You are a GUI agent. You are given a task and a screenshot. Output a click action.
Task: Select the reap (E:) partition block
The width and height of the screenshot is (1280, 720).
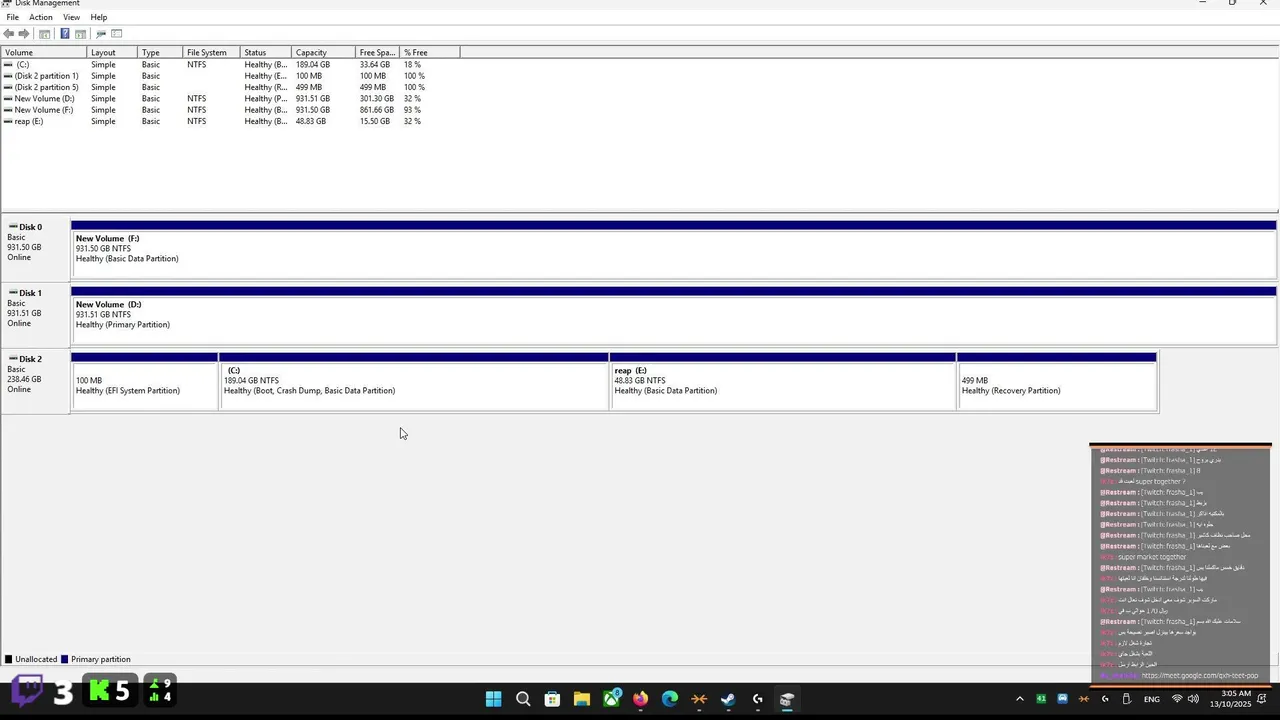(783, 382)
